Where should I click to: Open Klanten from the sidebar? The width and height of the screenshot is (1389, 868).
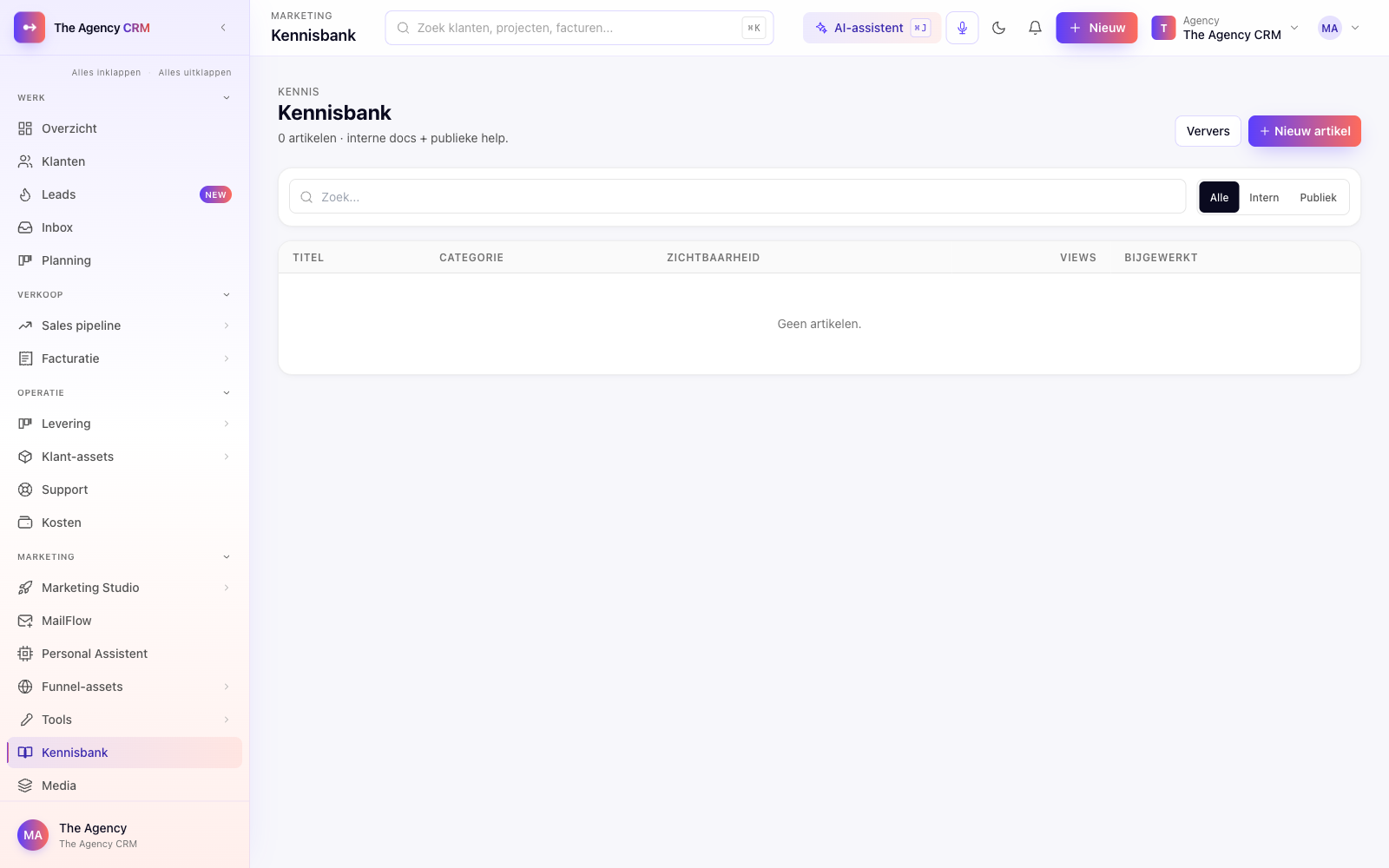coord(125,161)
